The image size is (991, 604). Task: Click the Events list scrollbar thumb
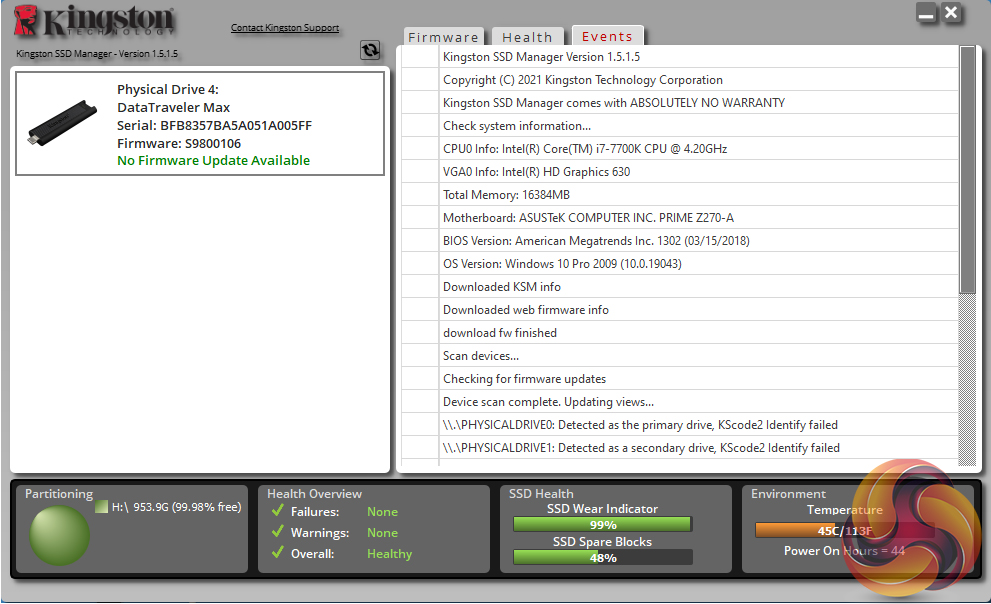pos(967,170)
